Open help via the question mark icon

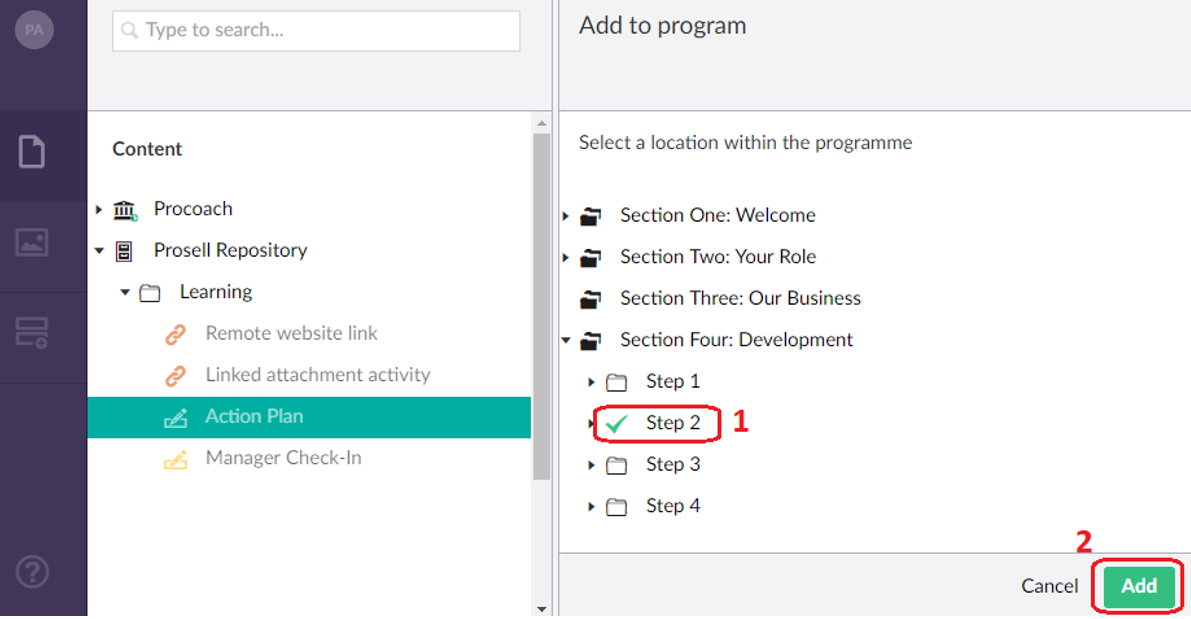[x=33, y=571]
